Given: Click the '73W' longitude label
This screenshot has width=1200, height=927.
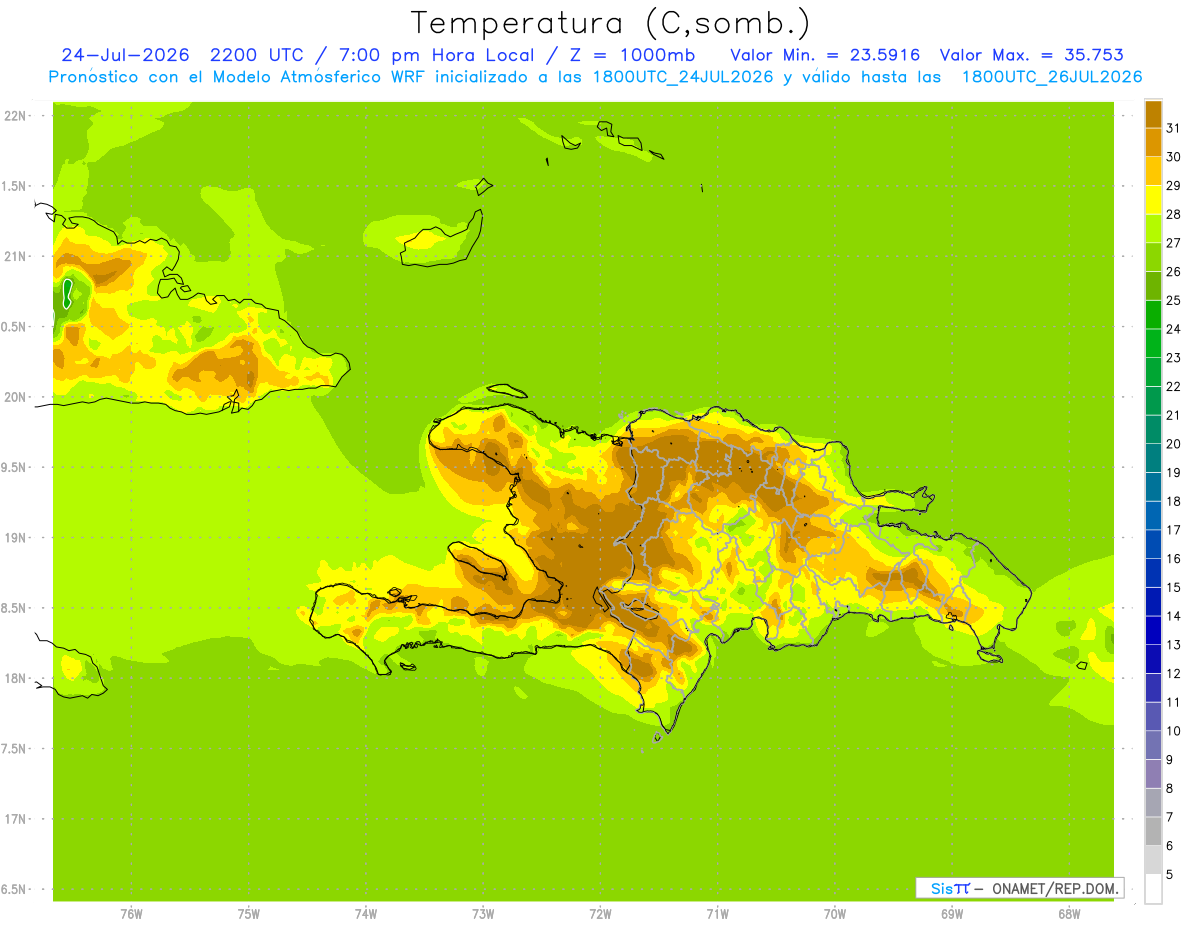Looking at the screenshot, I should pos(483,914).
